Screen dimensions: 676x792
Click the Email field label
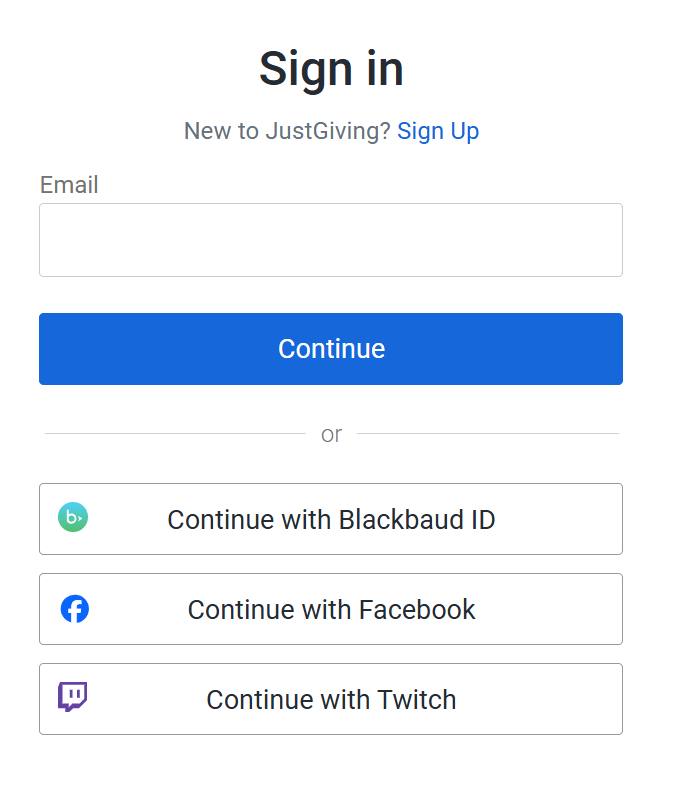click(x=69, y=185)
